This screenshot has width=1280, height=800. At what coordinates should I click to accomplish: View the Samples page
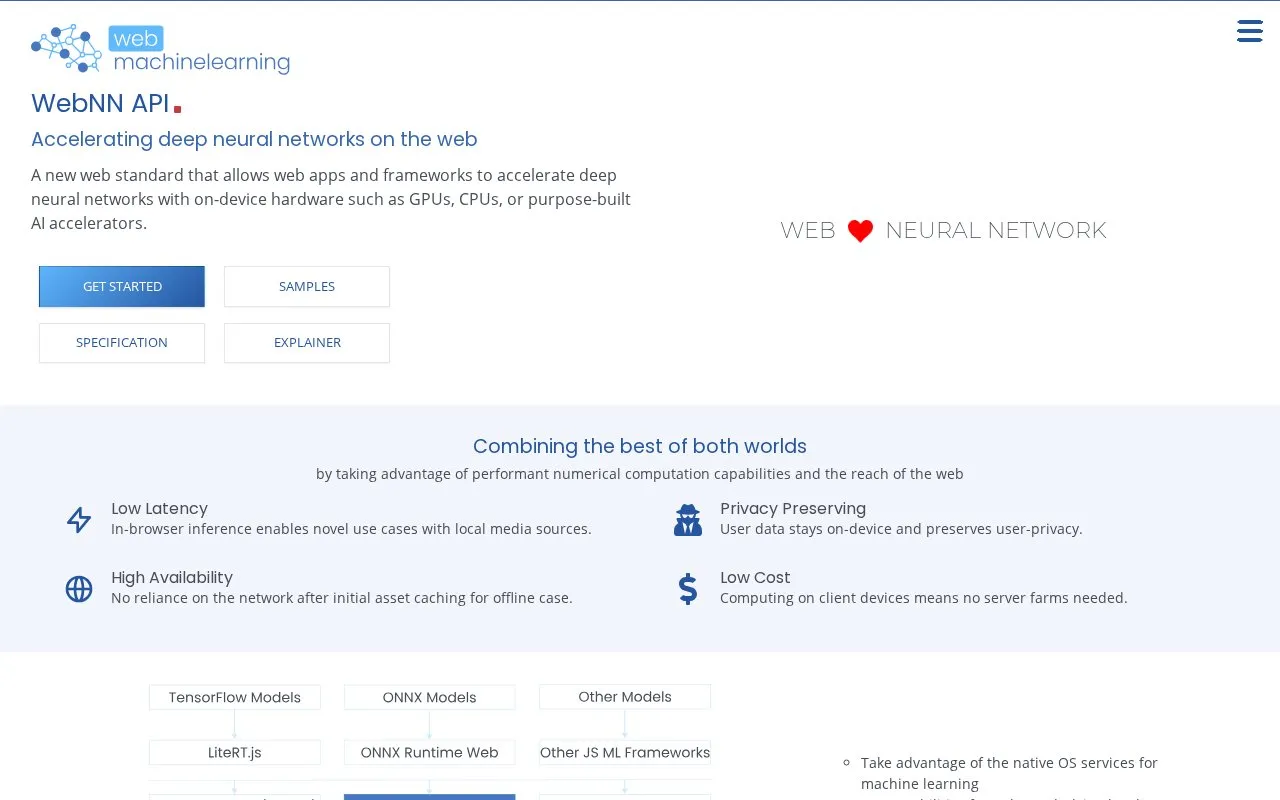(307, 286)
